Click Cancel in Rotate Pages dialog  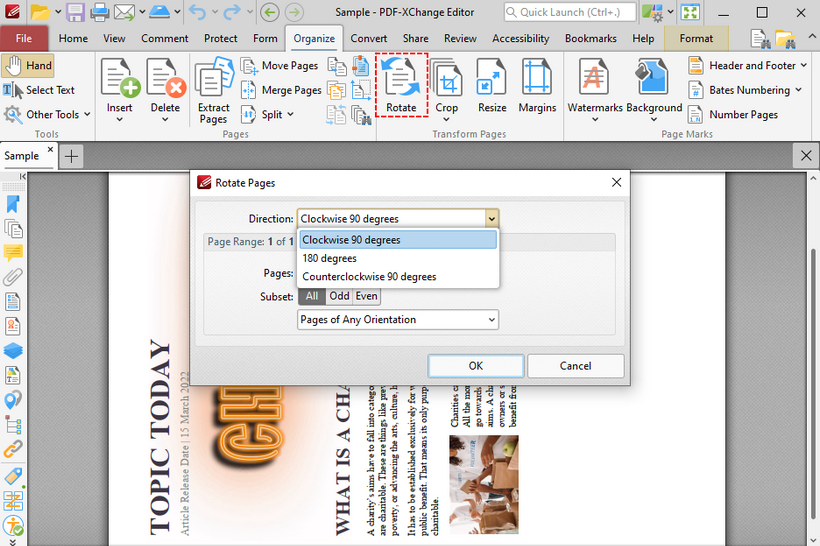(575, 366)
